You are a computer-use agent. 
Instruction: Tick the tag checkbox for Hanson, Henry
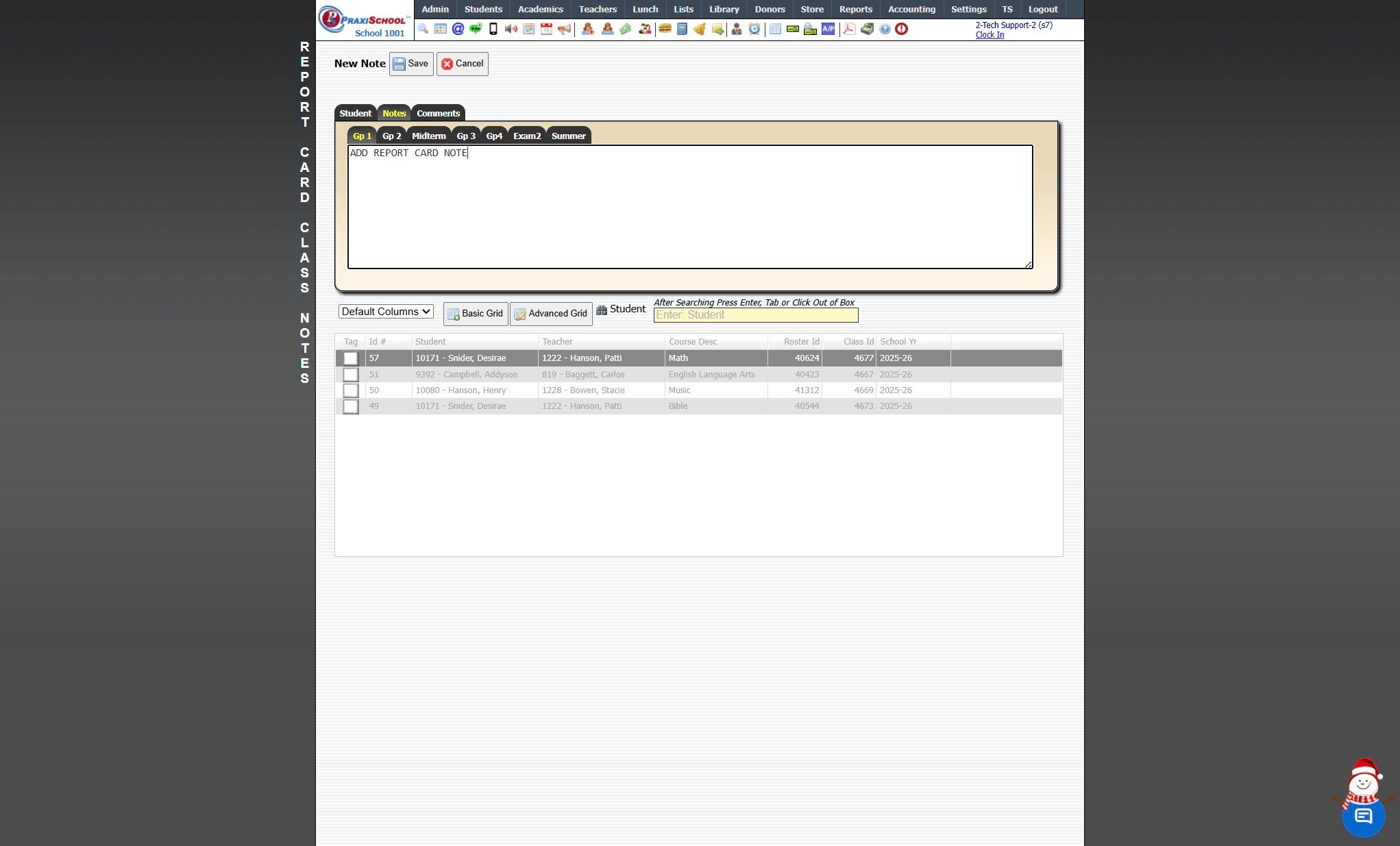[350, 390]
